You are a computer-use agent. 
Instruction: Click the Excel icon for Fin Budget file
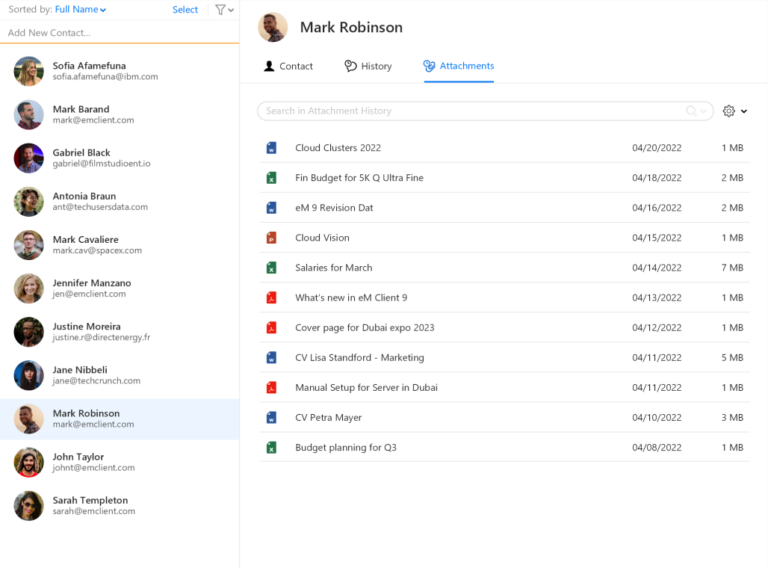click(x=271, y=178)
